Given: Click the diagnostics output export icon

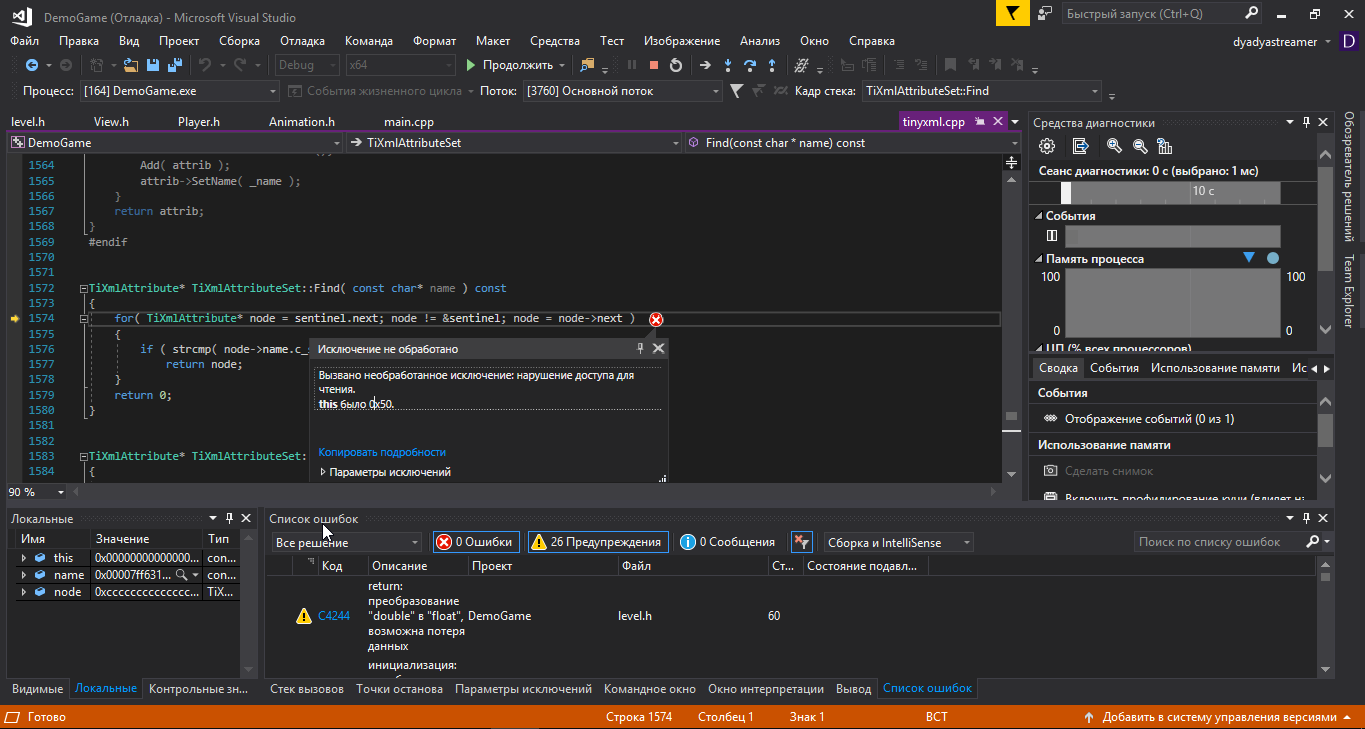Looking at the screenshot, I should [1081, 146].
